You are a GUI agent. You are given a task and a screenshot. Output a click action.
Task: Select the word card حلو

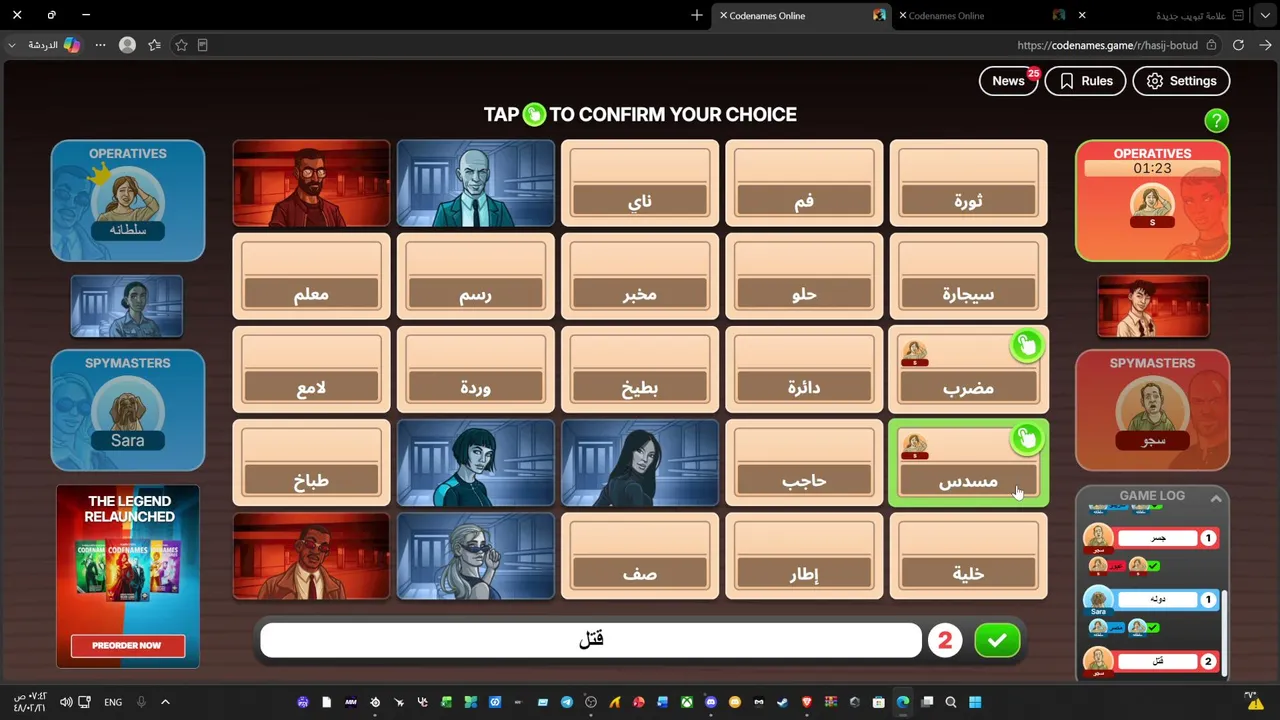pyautogui.click(x=804, y=276)
